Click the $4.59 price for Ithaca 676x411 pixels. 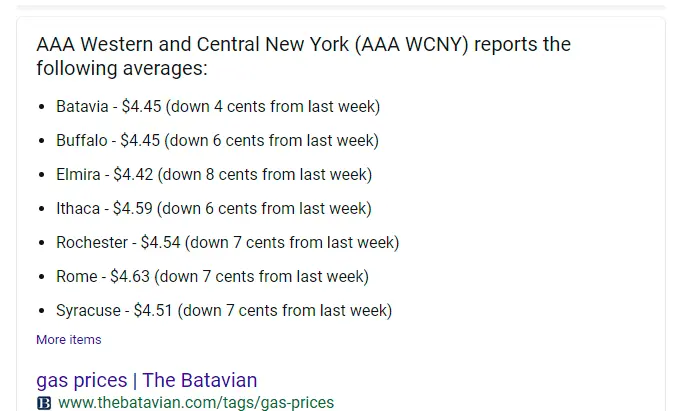click(133, 208)
